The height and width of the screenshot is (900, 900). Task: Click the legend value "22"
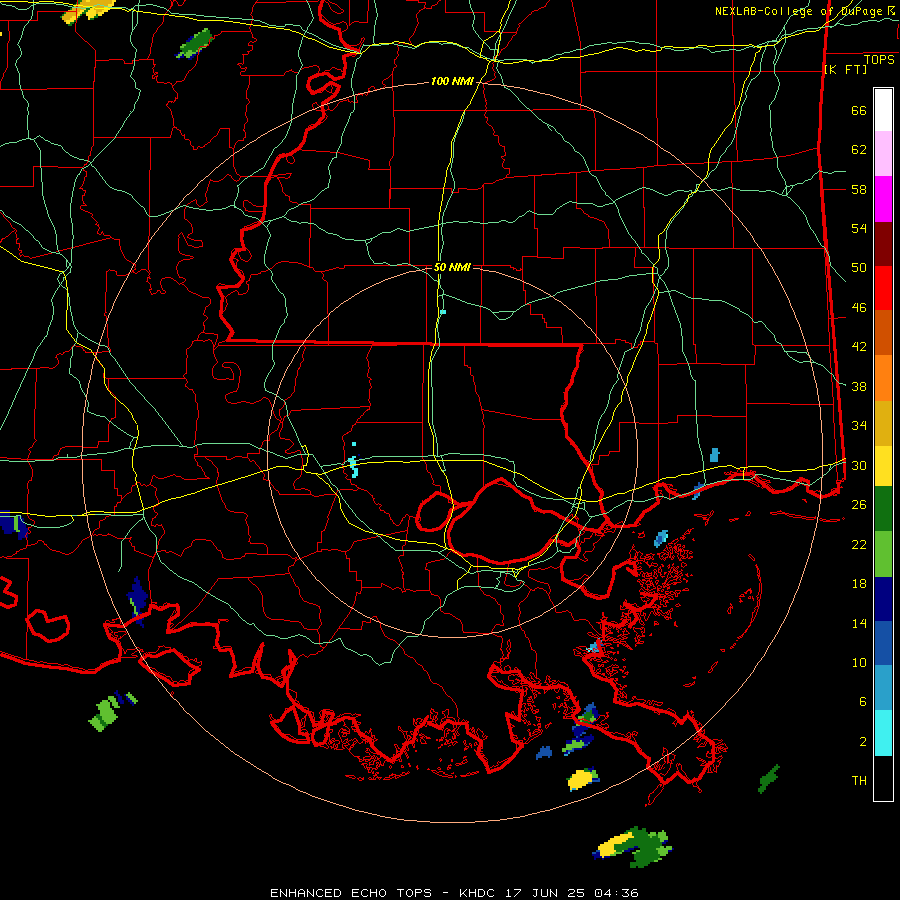[x=859, y=544]
